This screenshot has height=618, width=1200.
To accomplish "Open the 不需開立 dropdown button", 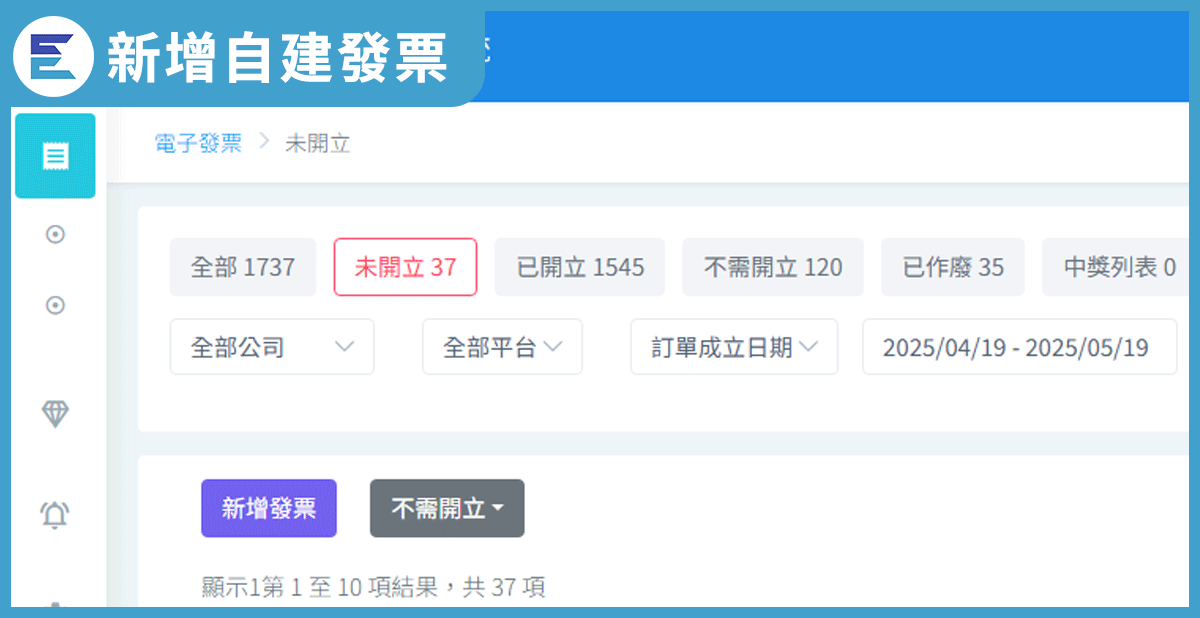I will tap(447, 508).
